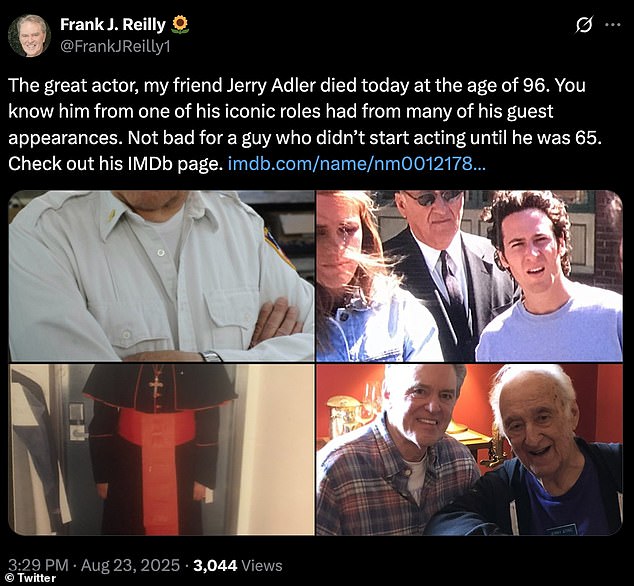Open the @FrankJReilly1 handle link
This screenshot has width=634, height=586.
(115, 47)
